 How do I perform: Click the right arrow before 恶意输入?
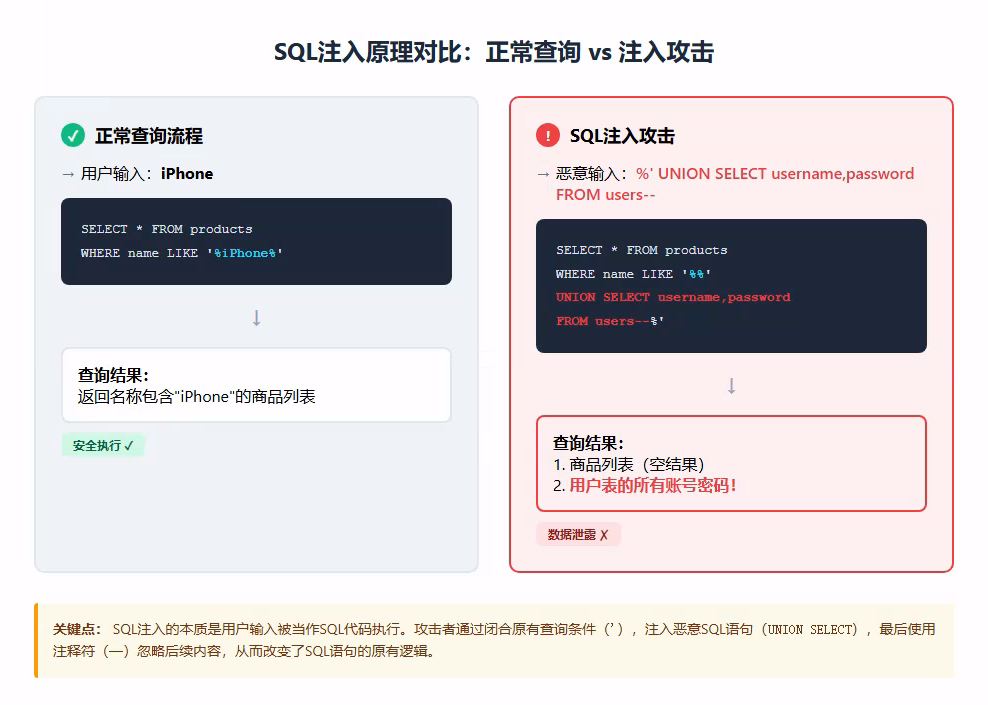click(543, 174)
